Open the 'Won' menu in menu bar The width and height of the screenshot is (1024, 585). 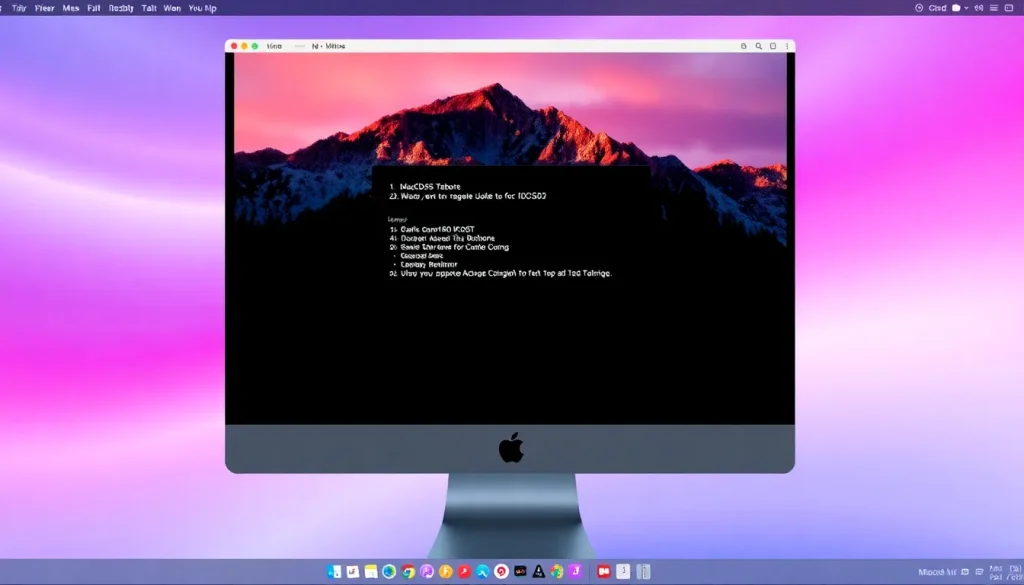172,7
